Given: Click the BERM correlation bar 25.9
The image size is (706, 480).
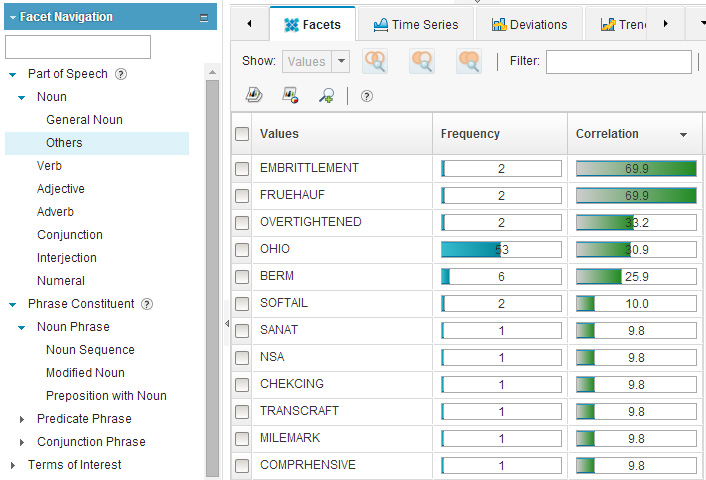Looking at the screenshot, I should [636, 276].
